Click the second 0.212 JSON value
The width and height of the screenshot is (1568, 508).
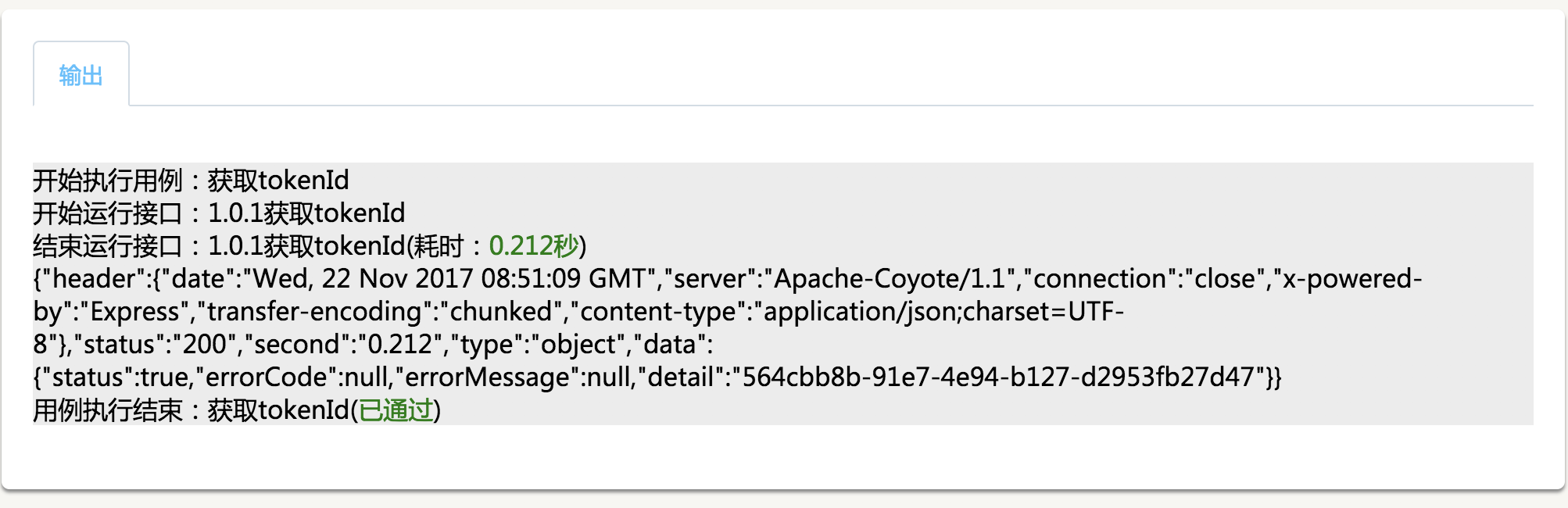coord(399,344)
